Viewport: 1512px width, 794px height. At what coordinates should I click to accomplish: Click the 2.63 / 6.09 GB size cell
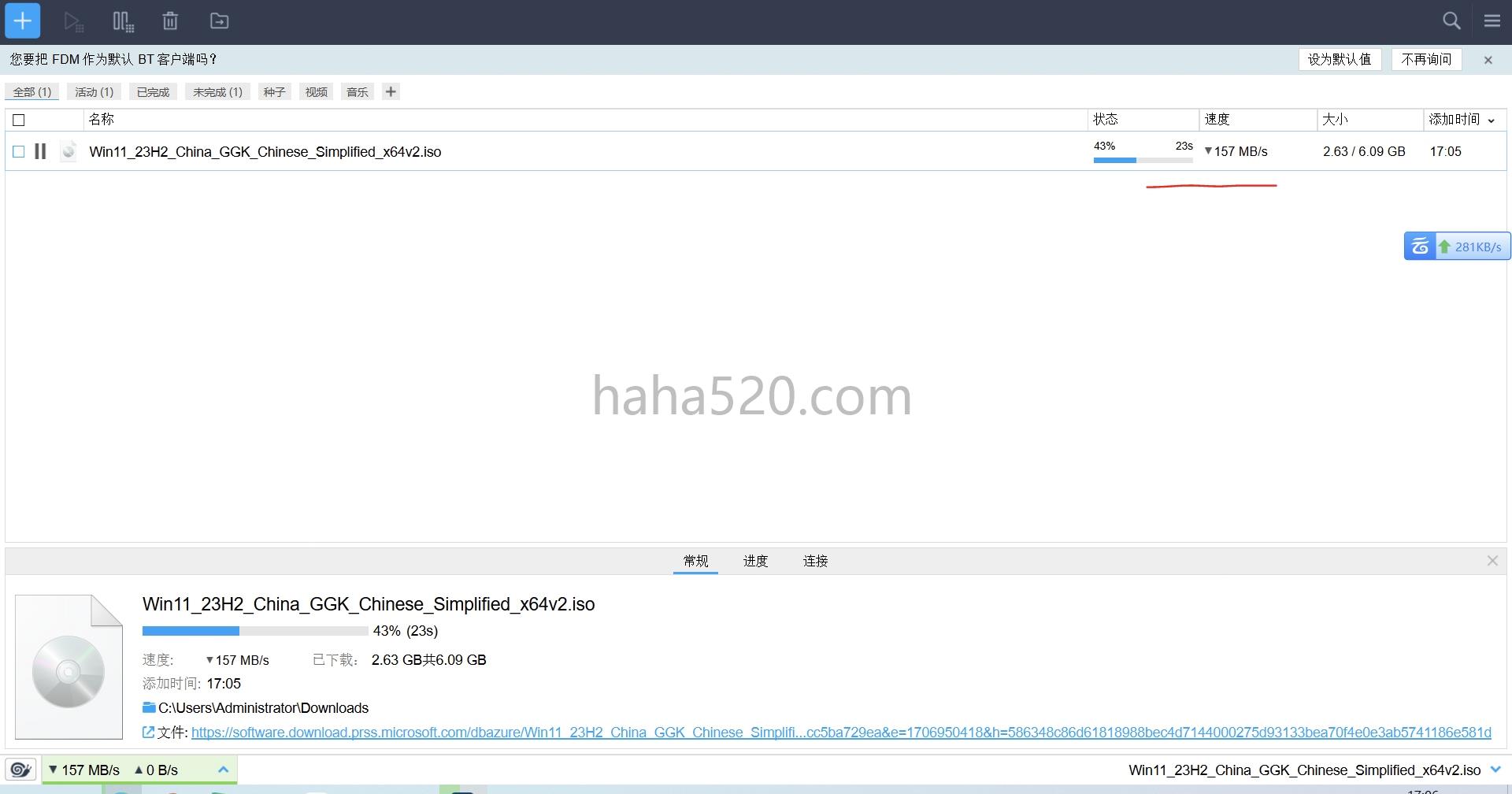(1364, 151)
